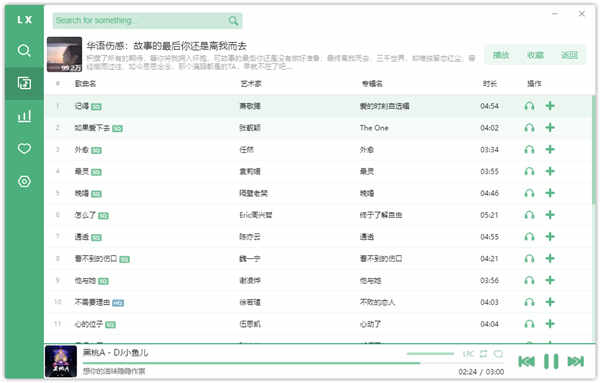Click the 返回 button to go back
The image size is (600, 383).
569,55
